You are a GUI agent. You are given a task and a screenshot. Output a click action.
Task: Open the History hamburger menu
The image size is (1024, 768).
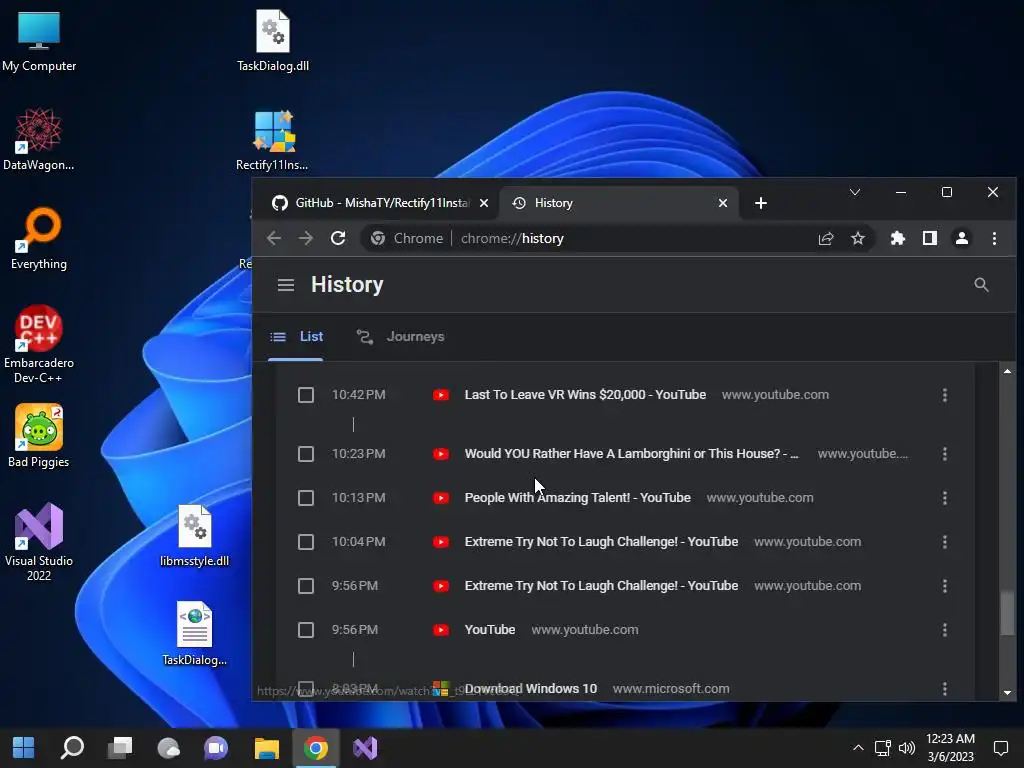click(x=285, y=285)
